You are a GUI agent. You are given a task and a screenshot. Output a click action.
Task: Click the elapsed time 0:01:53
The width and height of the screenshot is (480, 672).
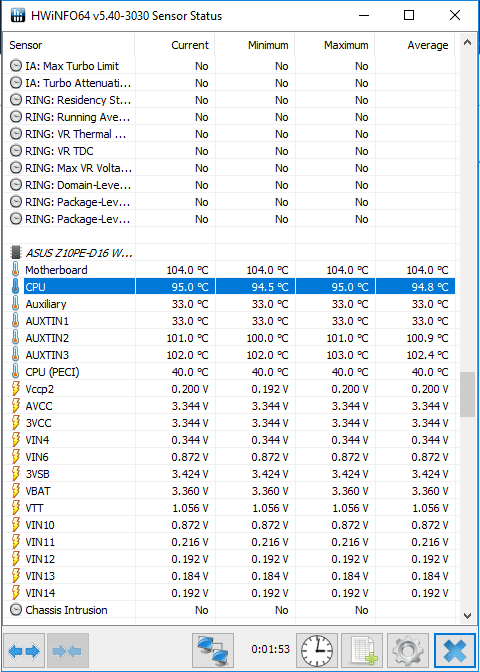point(270,649)
